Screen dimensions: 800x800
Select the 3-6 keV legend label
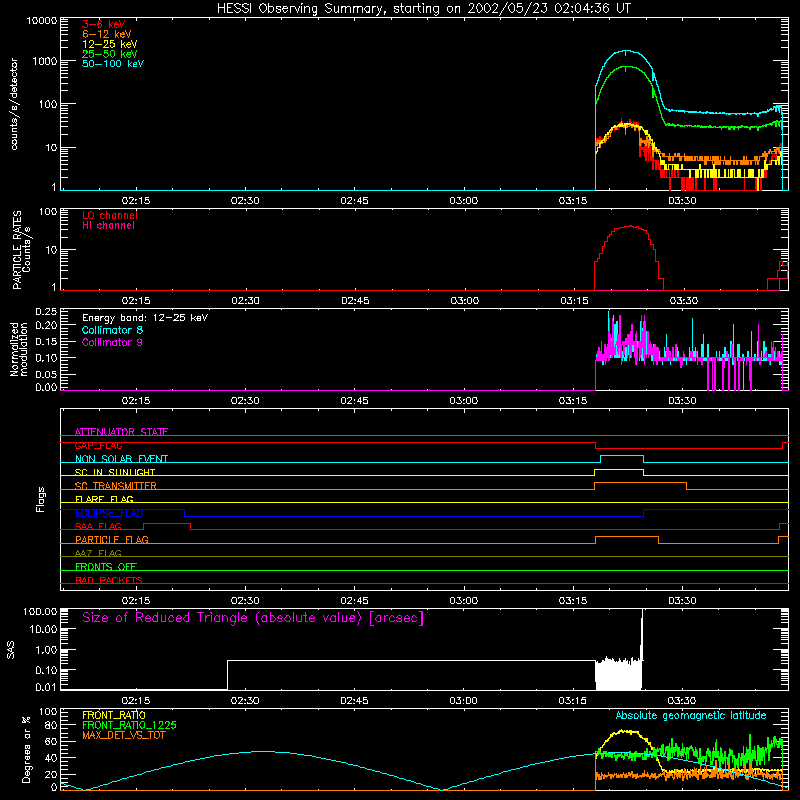click(x=103, y=24)
